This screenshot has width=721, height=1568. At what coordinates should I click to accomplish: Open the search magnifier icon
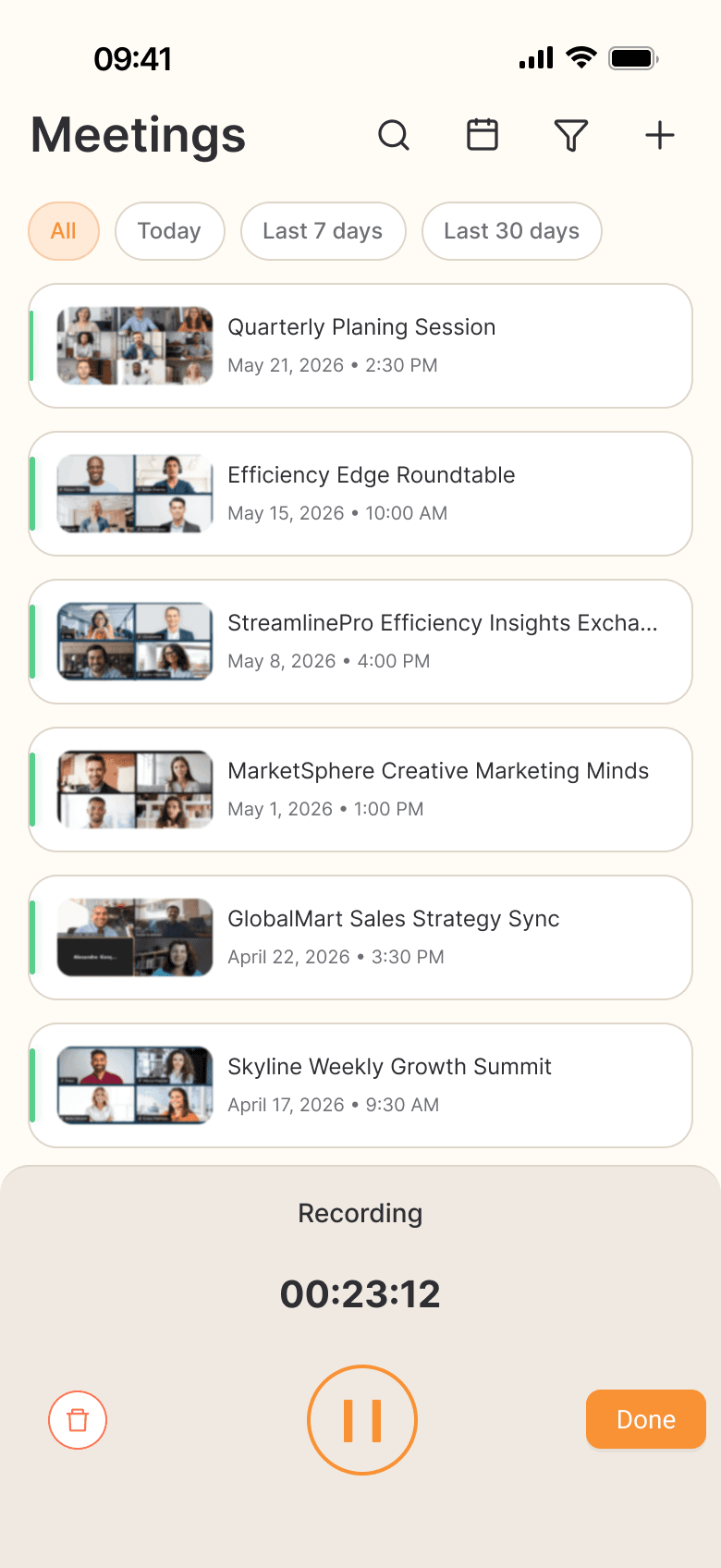[x=394, y=135]
